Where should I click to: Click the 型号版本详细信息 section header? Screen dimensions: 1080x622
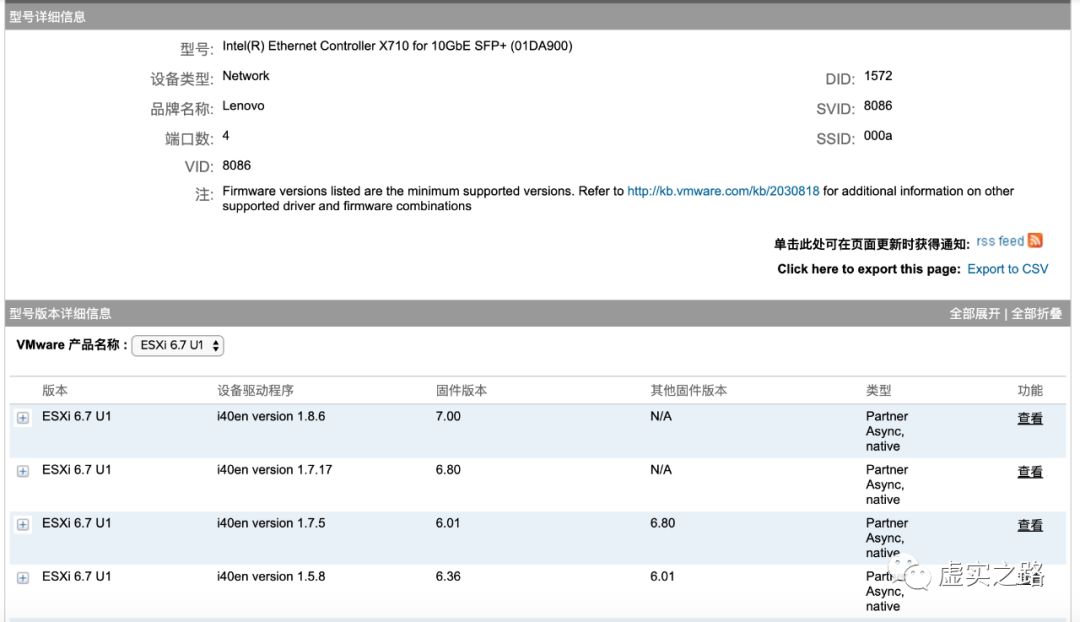(x=60, y=312)
